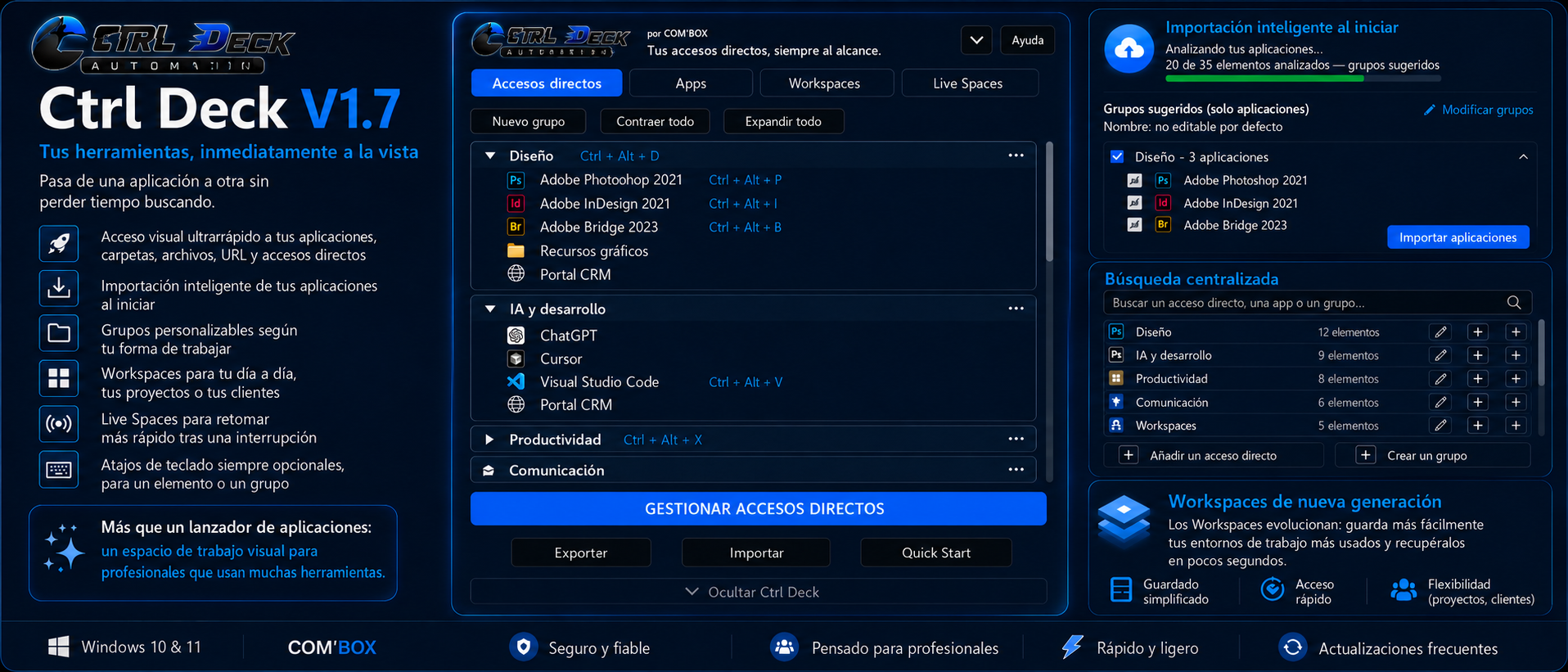Edit the Diseño result with its pencil icon
The height and width of the screenshot is (672, 1568).
click(1440, 332)
